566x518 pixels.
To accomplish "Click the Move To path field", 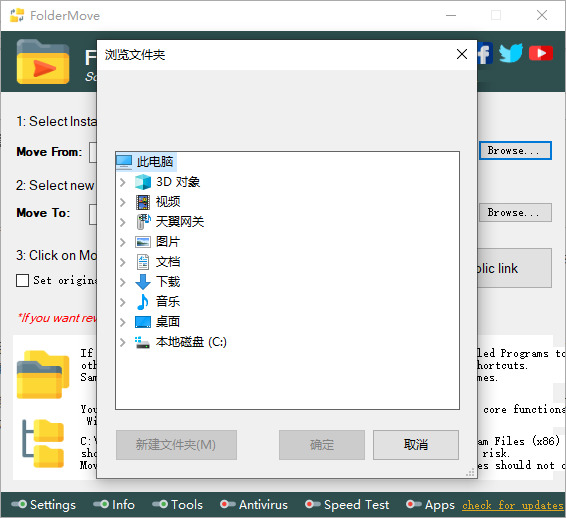I will point(93,214).
